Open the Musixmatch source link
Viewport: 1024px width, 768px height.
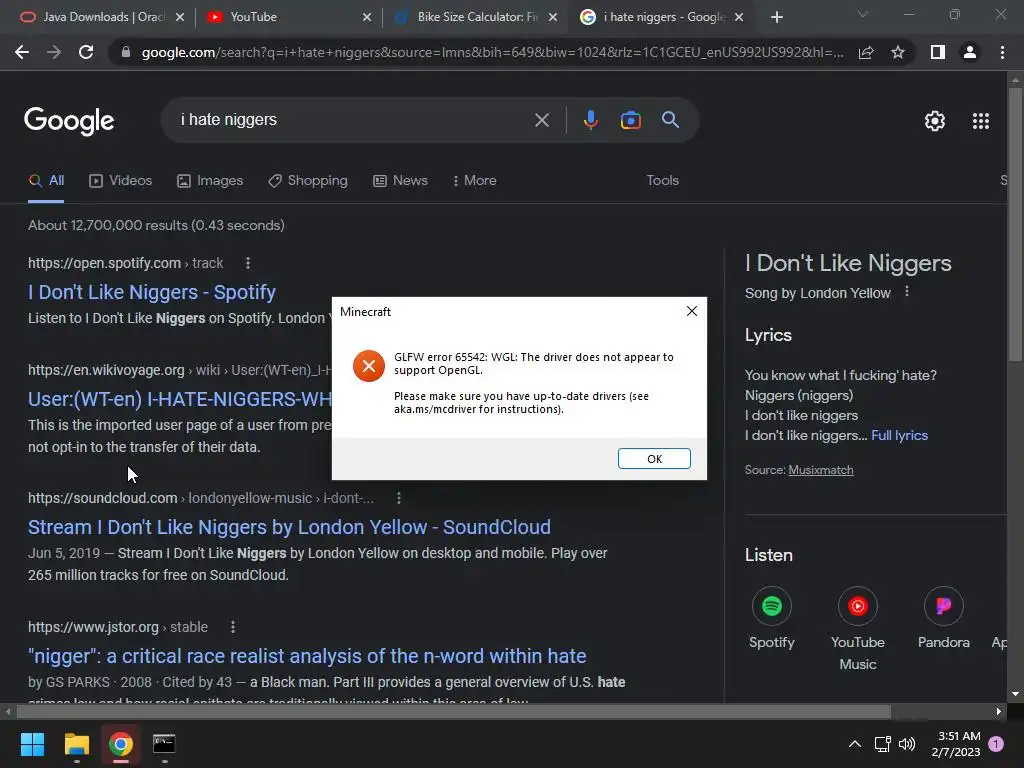pyautogui.click(x=821, y=470)
